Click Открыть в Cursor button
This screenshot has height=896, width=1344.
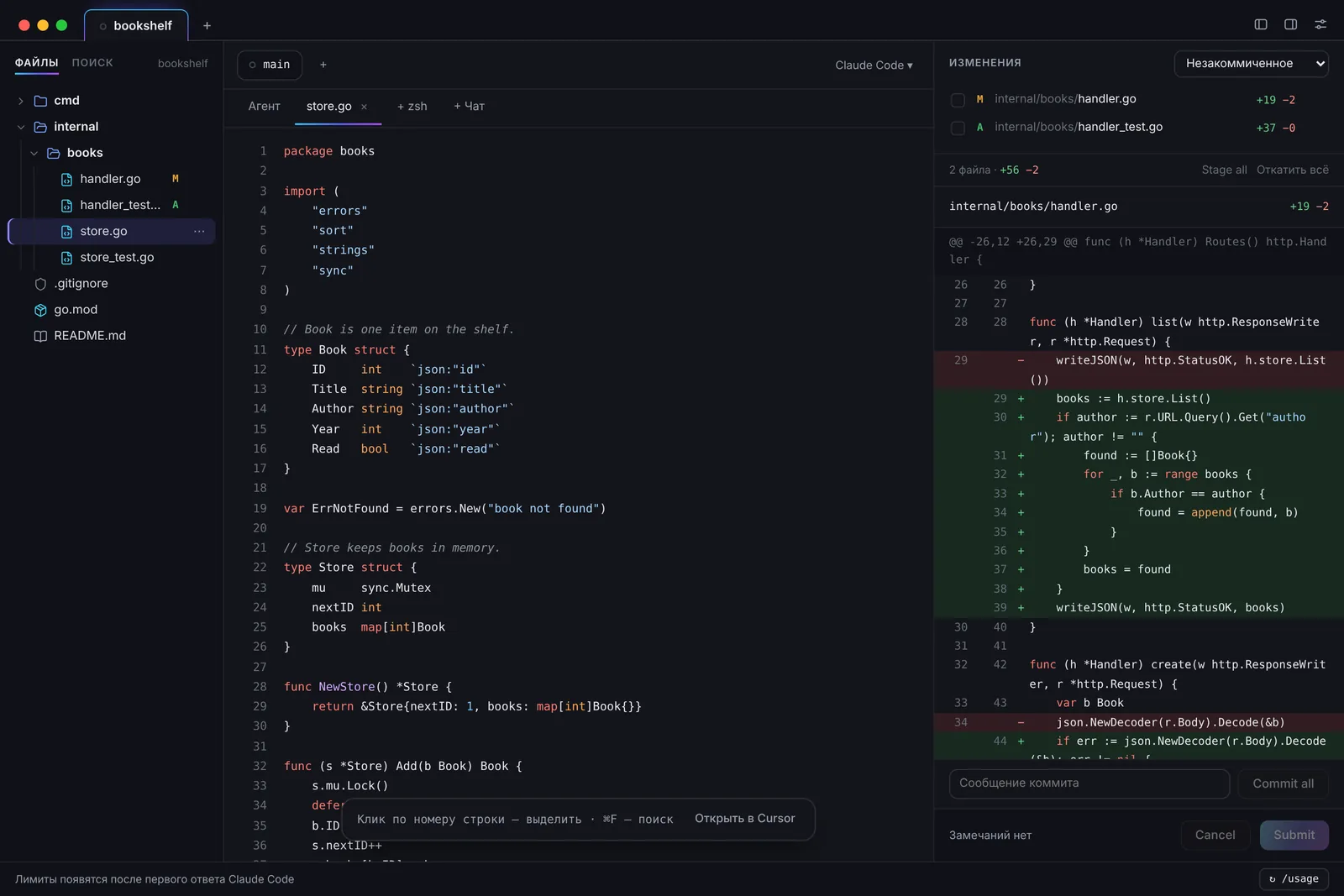[744, 819]
